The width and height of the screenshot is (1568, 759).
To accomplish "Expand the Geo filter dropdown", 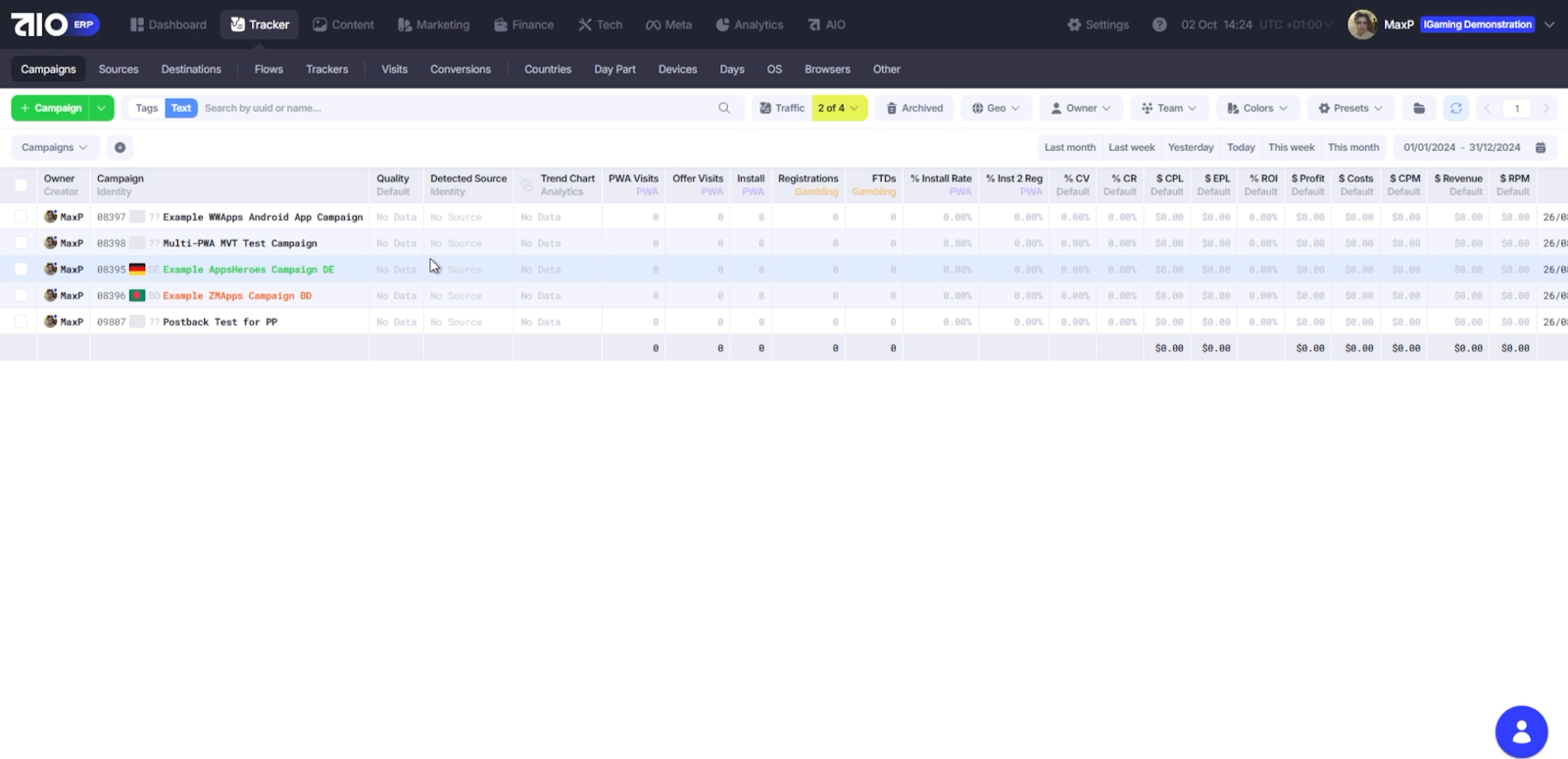I will click(995, 108).
